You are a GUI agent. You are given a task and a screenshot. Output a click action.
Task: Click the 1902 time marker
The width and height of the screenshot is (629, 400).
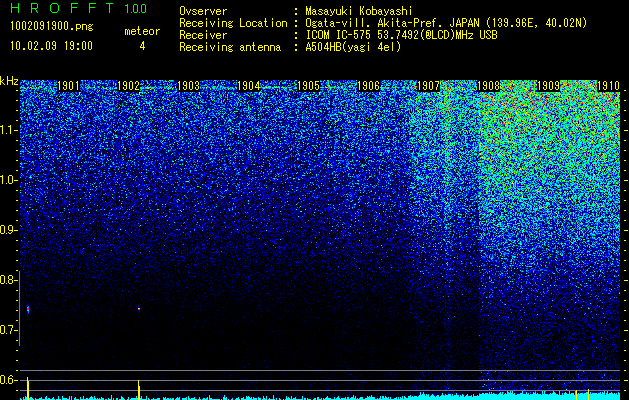(128, 86)
